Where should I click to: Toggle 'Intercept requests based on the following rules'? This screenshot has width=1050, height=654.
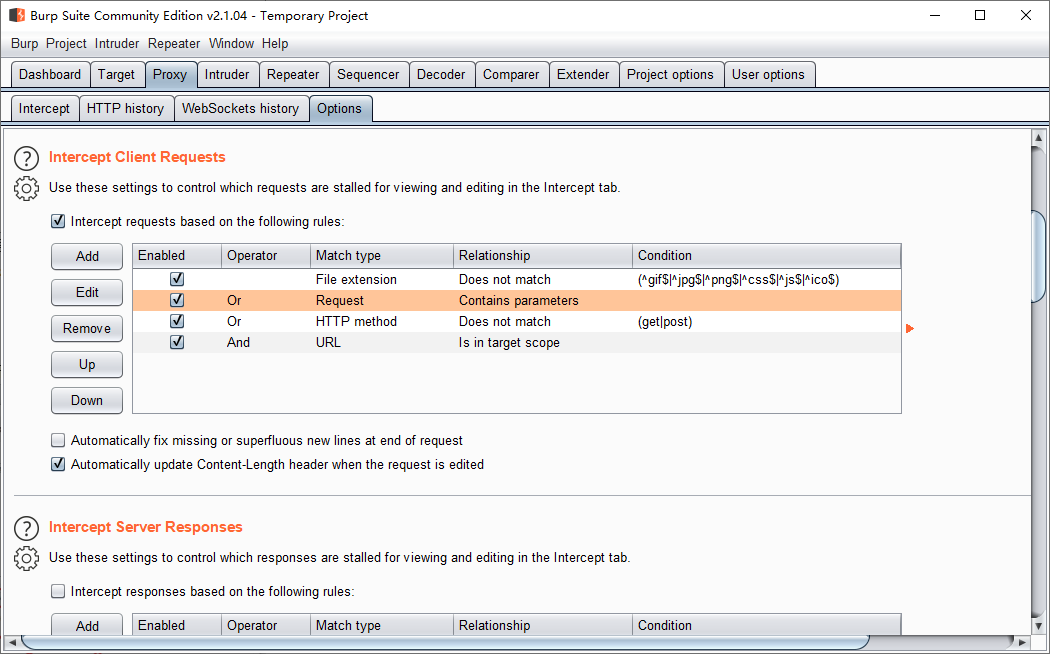[58, 222]
